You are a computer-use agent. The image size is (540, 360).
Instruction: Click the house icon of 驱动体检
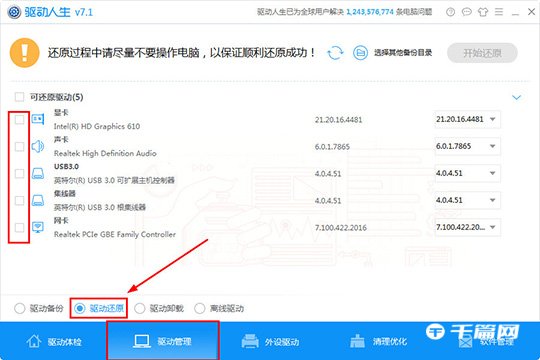pos(34,341)
